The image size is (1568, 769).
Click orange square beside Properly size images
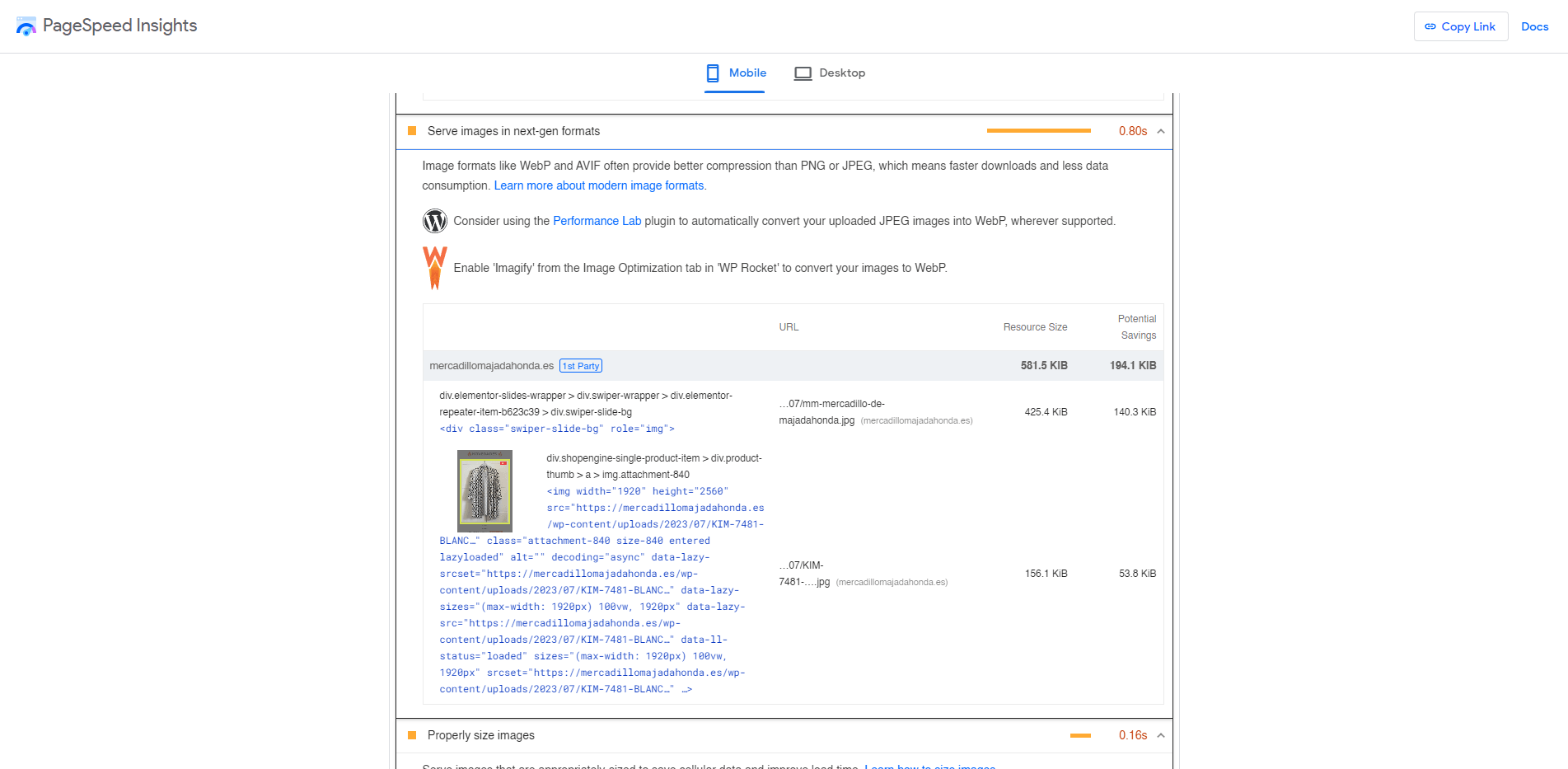(412, 735)
